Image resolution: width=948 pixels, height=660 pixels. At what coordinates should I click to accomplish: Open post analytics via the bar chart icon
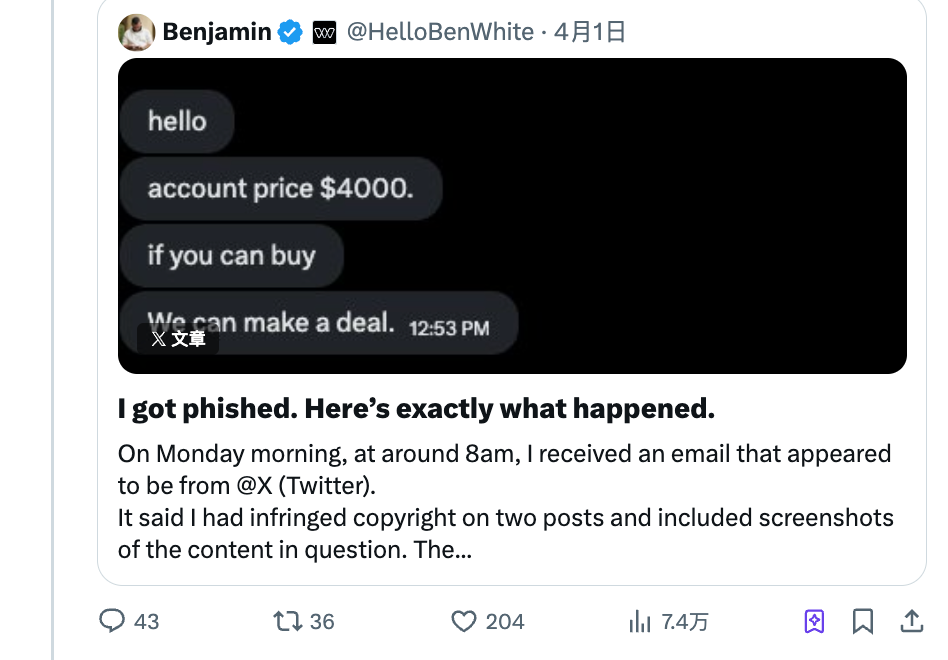[x=641, y=621]
